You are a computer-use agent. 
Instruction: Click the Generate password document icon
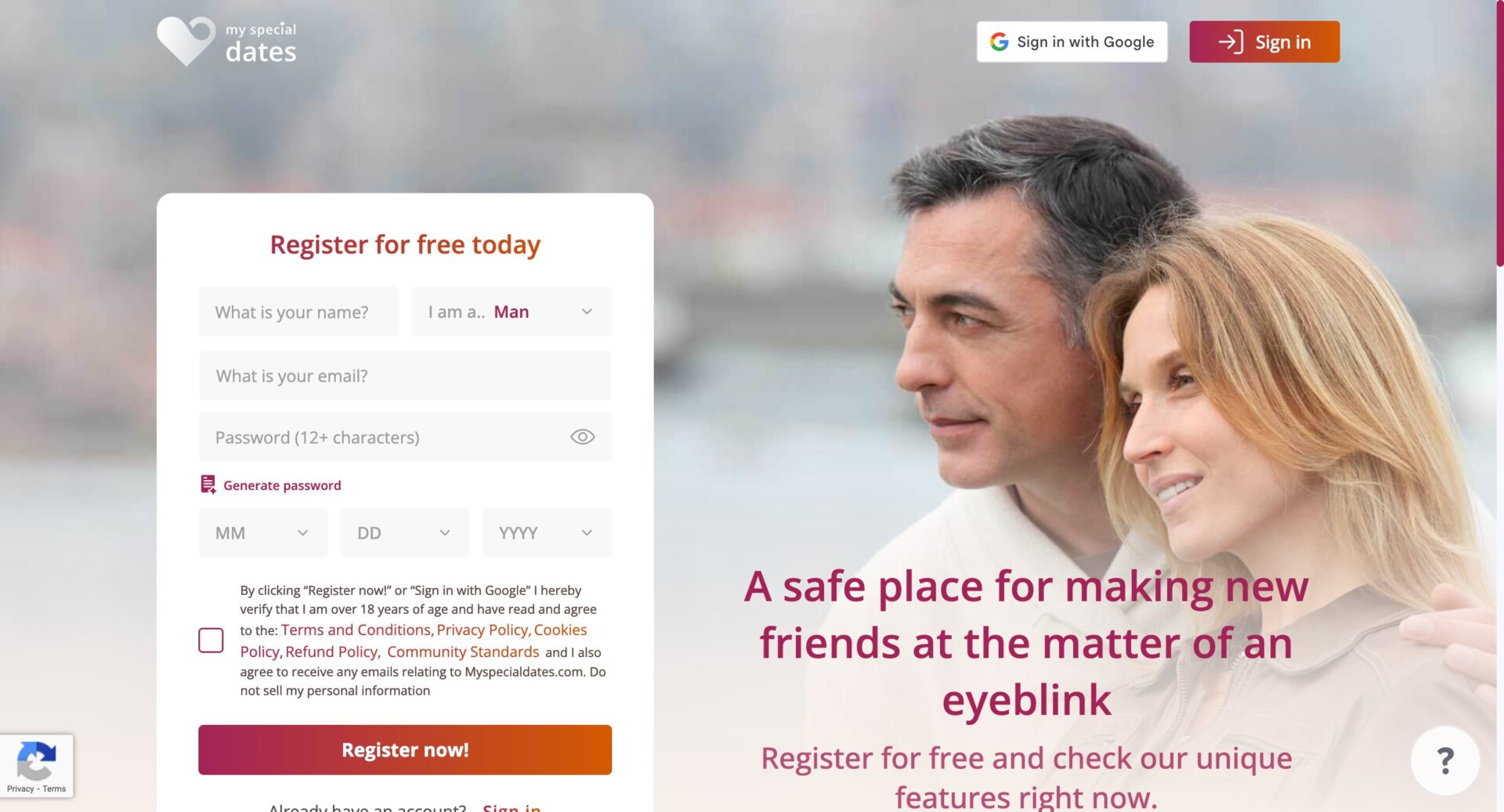(208, 485)
